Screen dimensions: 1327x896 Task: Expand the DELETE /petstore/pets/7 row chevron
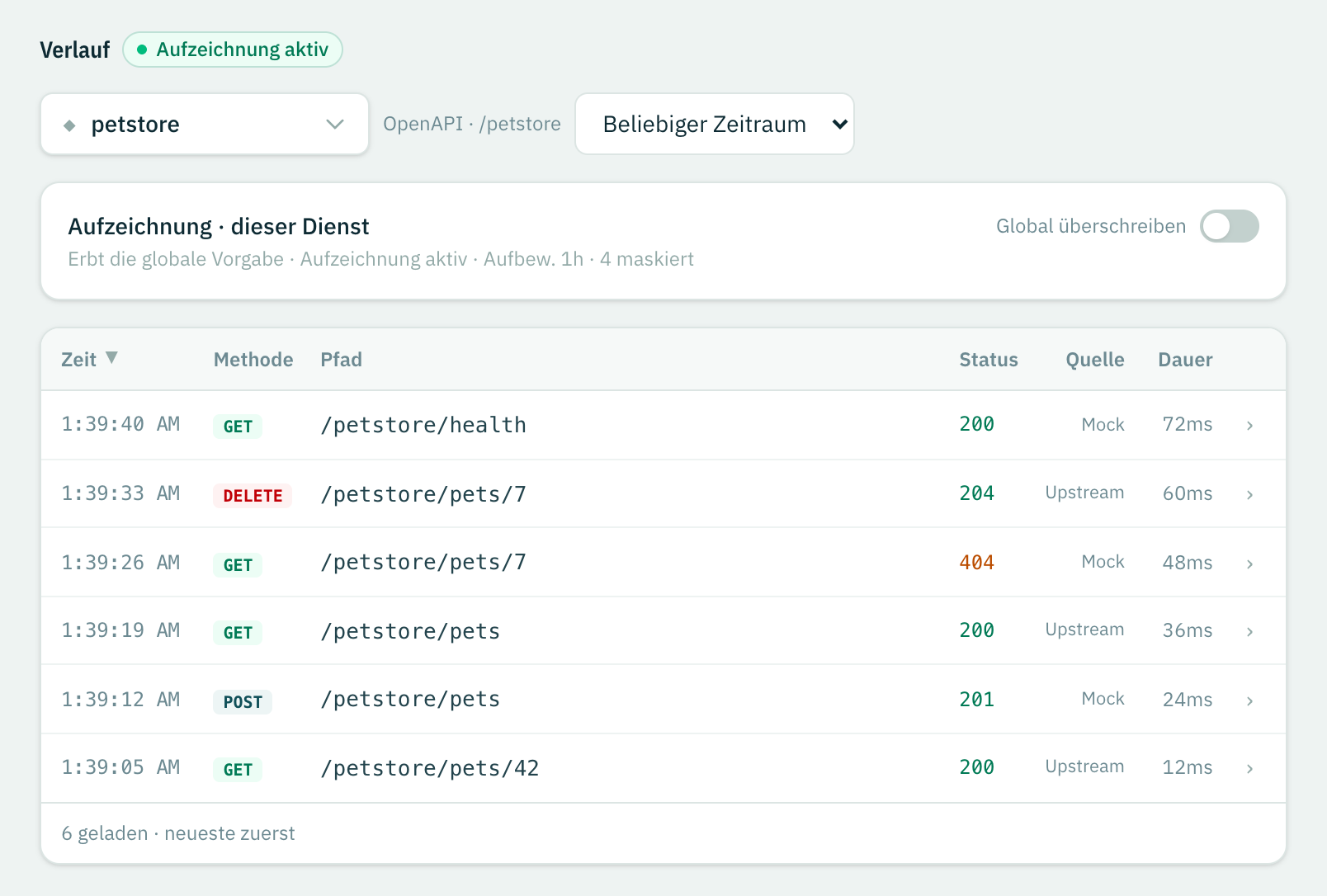[x=1250, y=494]
